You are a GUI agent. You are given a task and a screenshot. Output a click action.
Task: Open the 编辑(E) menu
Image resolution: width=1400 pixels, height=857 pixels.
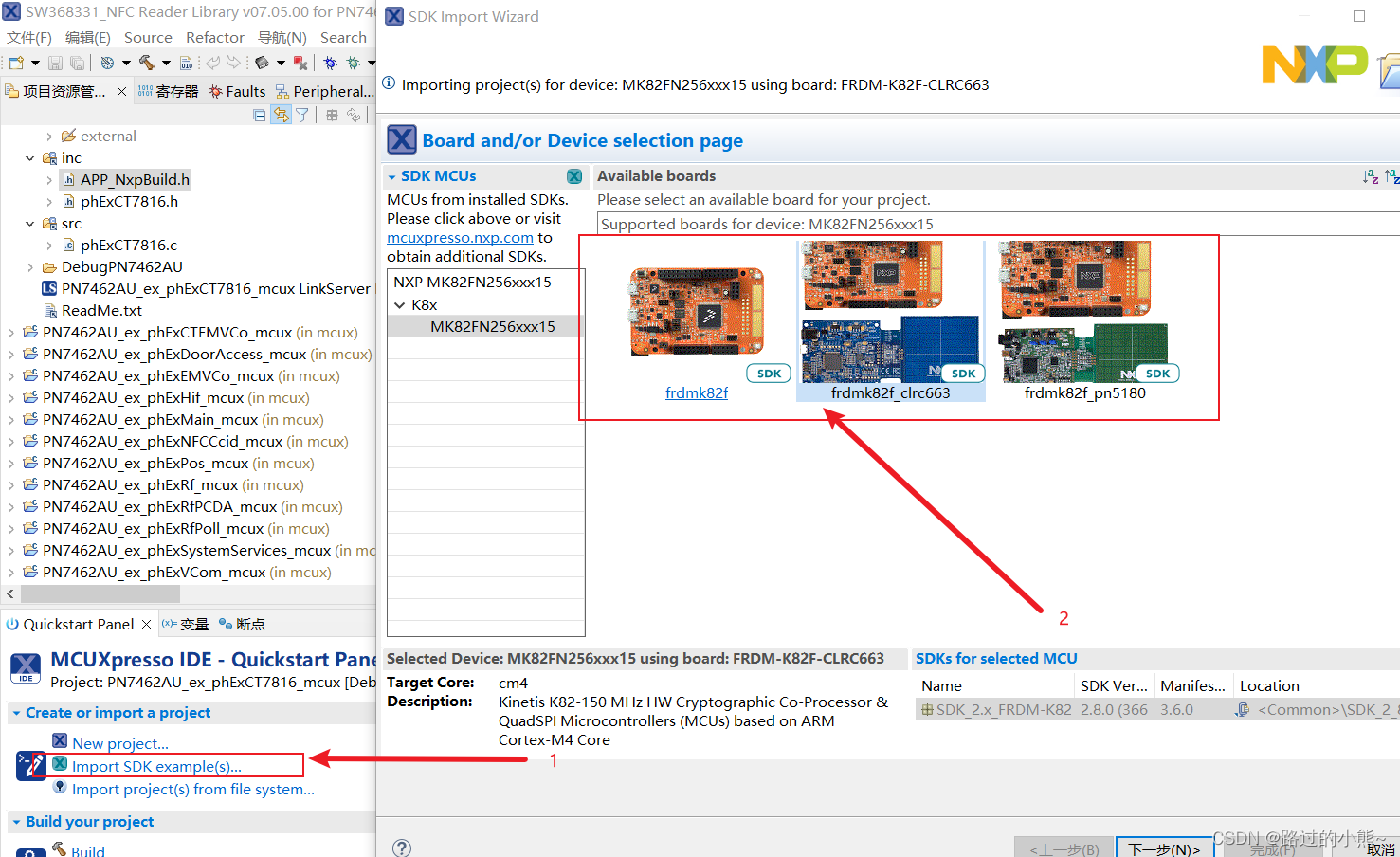pos(88,37)
